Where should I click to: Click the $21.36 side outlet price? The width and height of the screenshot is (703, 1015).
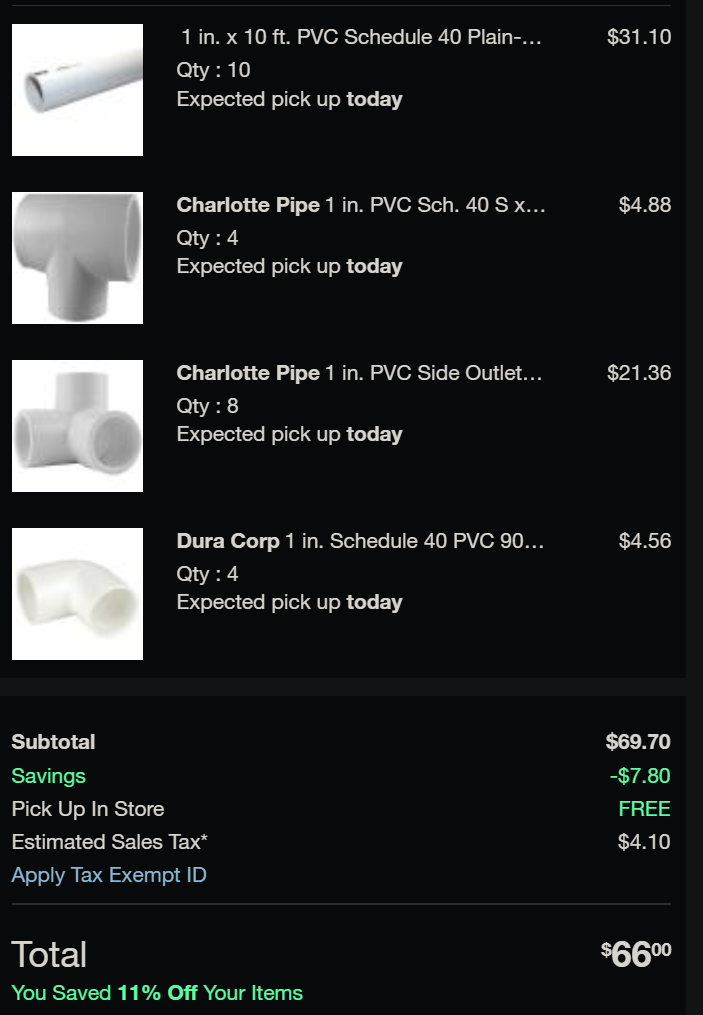639,373
